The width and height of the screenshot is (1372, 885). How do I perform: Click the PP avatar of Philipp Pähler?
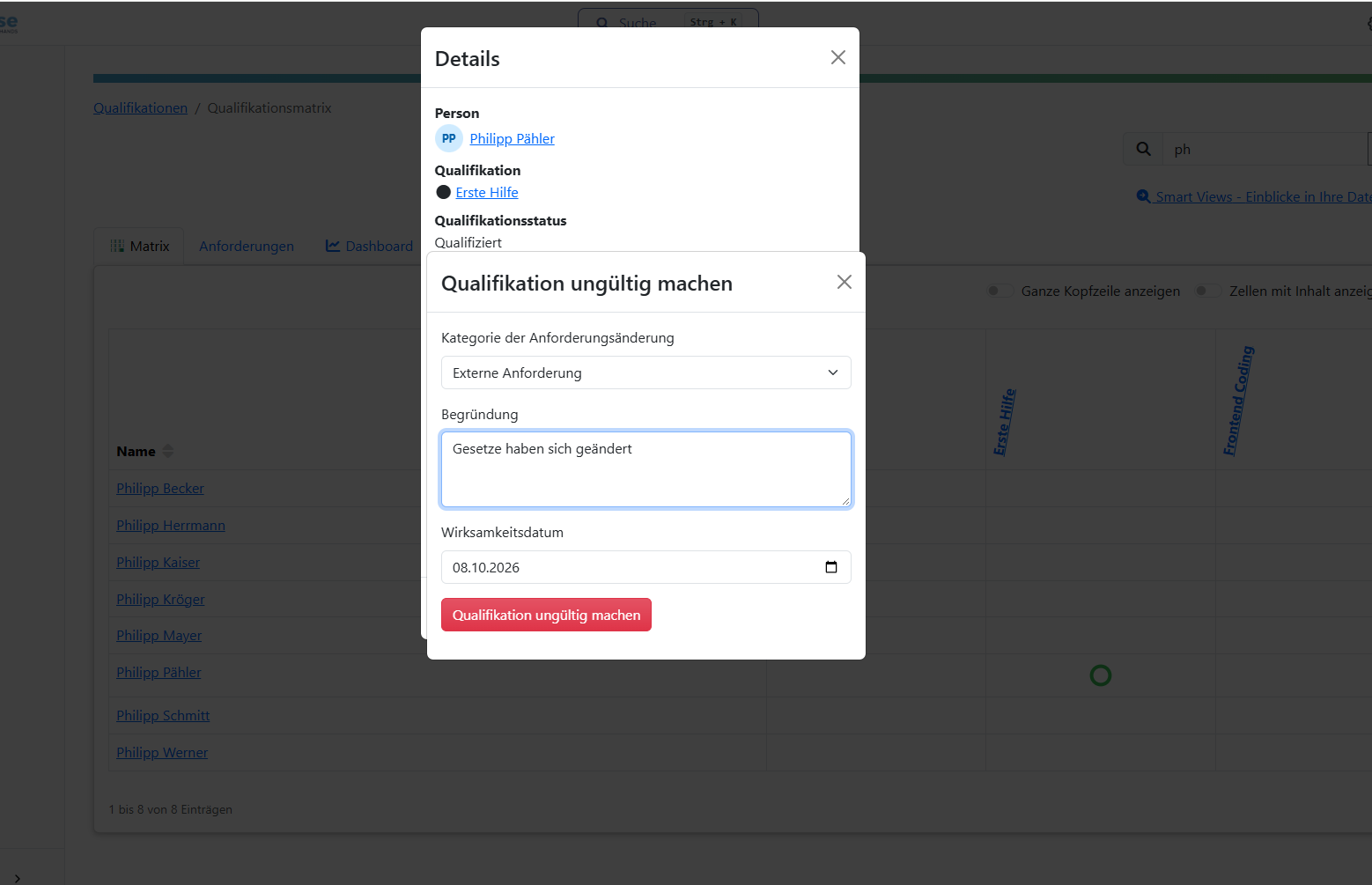pos(449,138)
